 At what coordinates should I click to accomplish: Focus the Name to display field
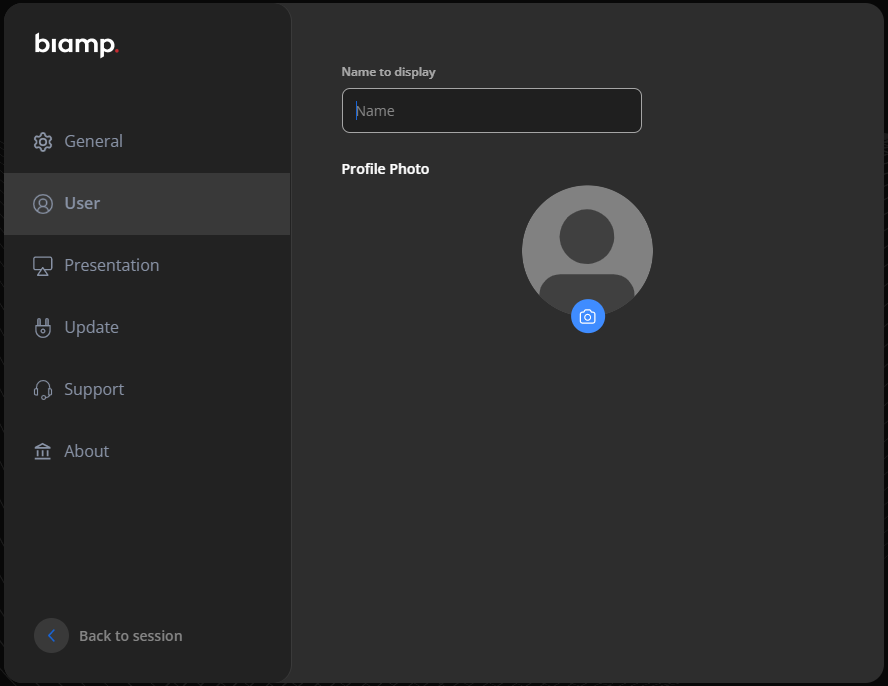tap(491, 111)
